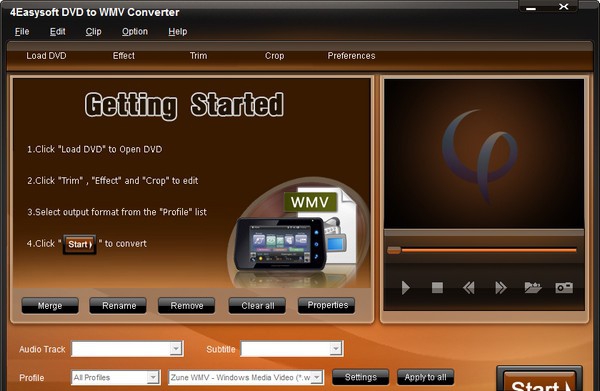Image resolution: width=600 pixels, height=391 pixels.
Task: Expand the All Profiles dropdown
Action: tap(153, 378)
